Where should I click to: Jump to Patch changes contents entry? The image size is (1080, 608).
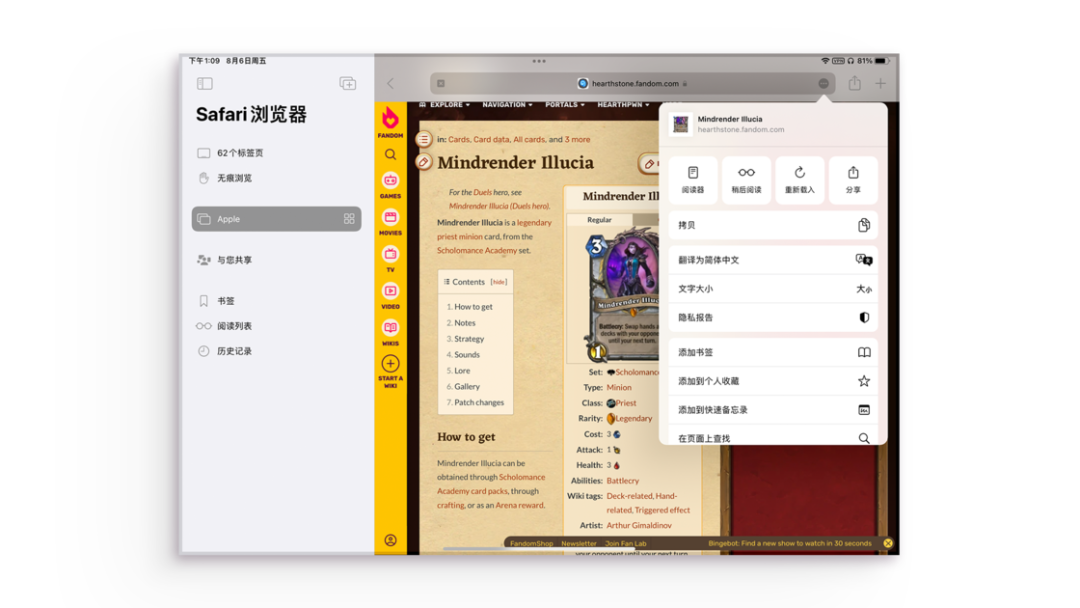[x=479, y=402]
